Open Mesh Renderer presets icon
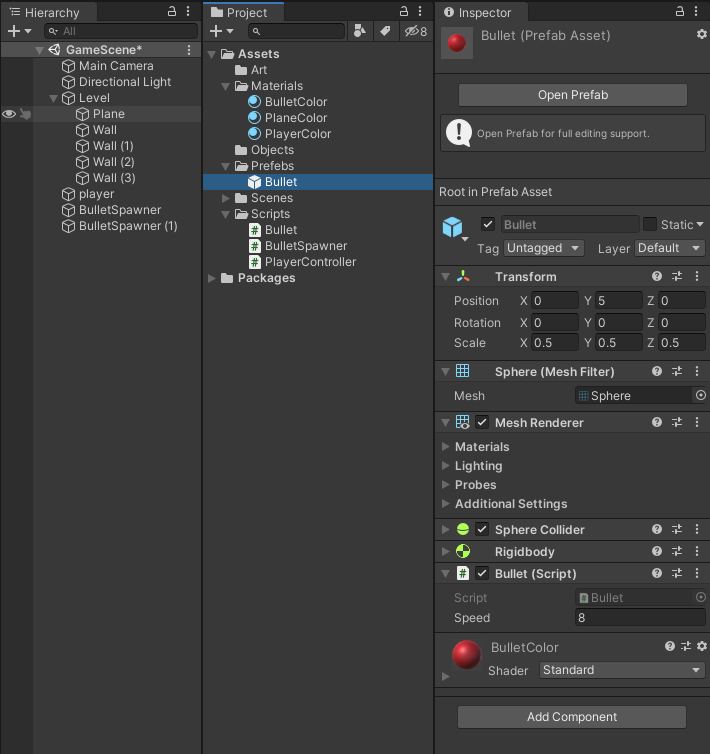The height and width of the screenshot is (754, 710). [677, 422]
